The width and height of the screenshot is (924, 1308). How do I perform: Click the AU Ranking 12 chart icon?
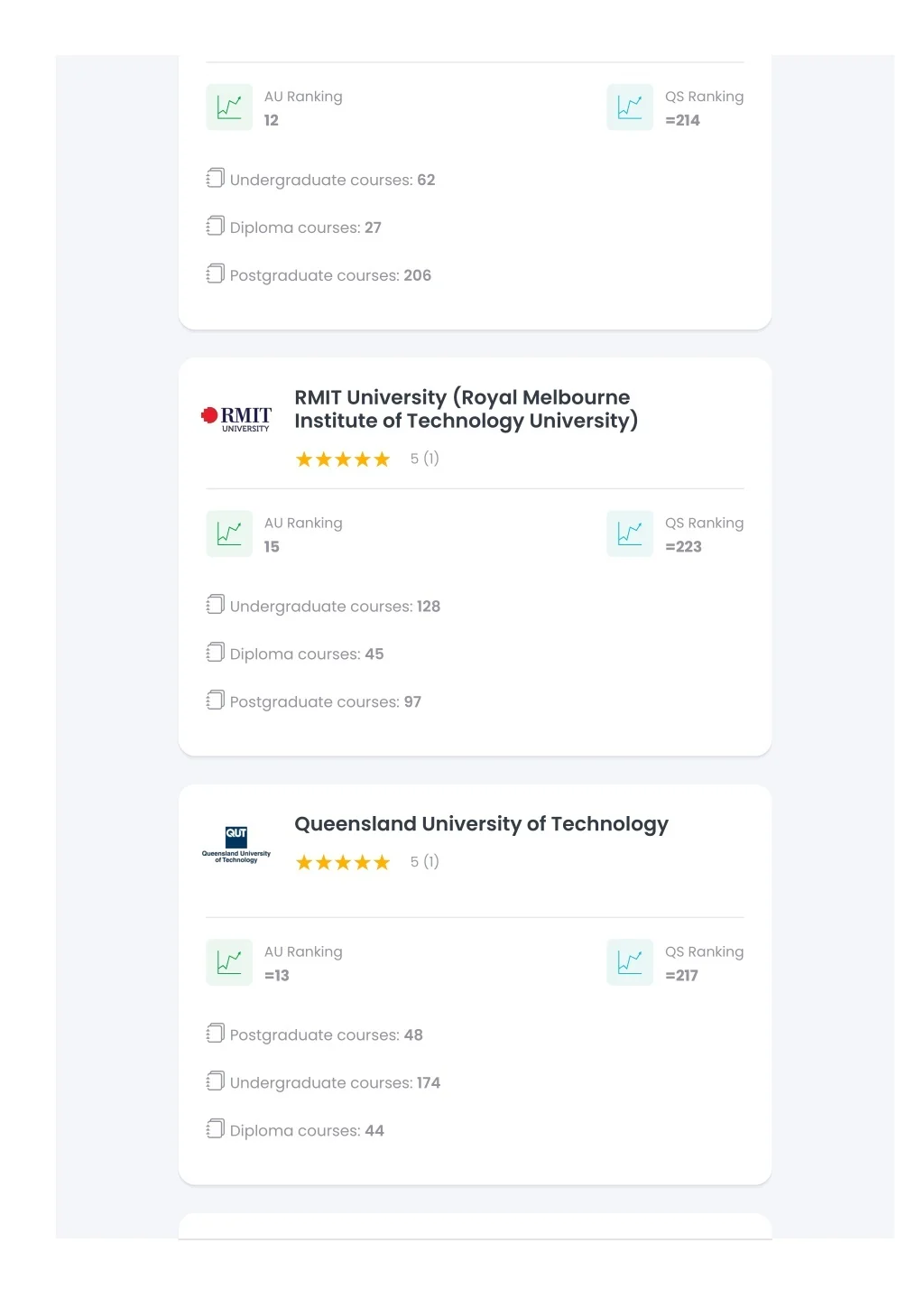[x=229, y=107]
